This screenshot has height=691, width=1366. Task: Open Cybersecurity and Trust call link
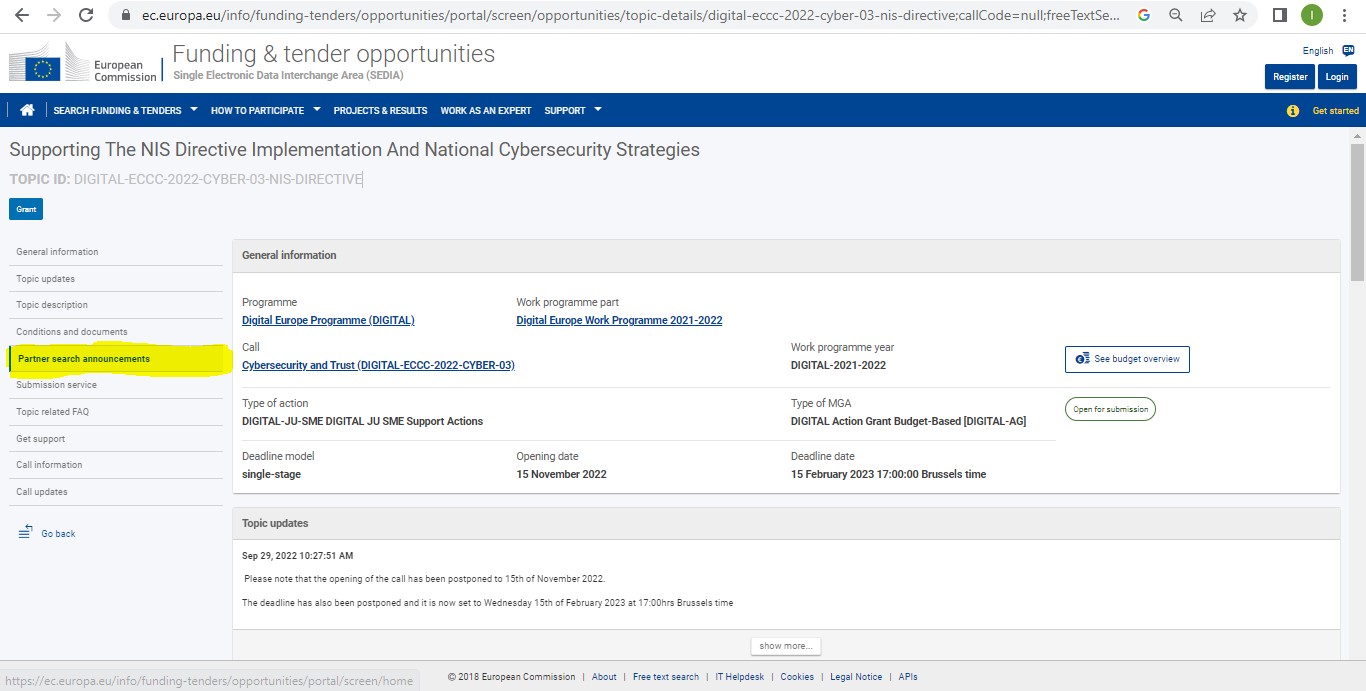pos(378,365)
